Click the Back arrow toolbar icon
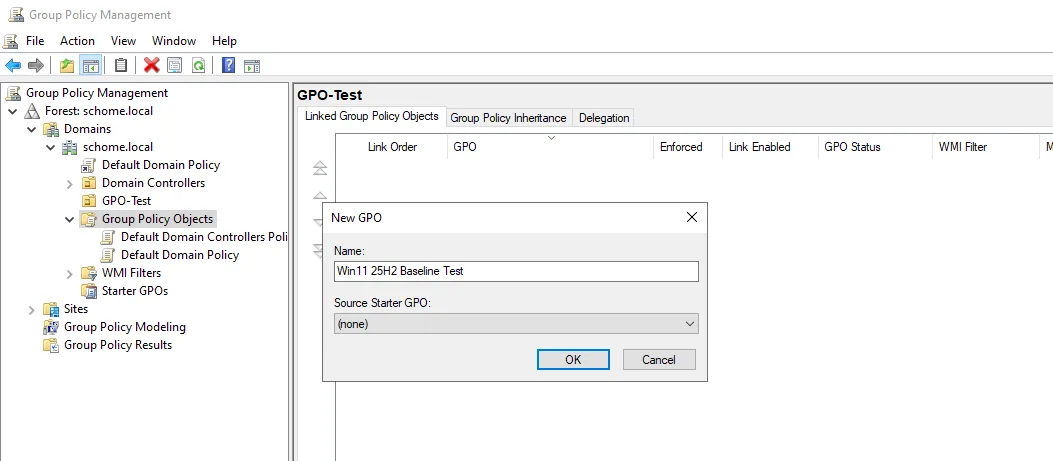 click(x=13, y=65)
